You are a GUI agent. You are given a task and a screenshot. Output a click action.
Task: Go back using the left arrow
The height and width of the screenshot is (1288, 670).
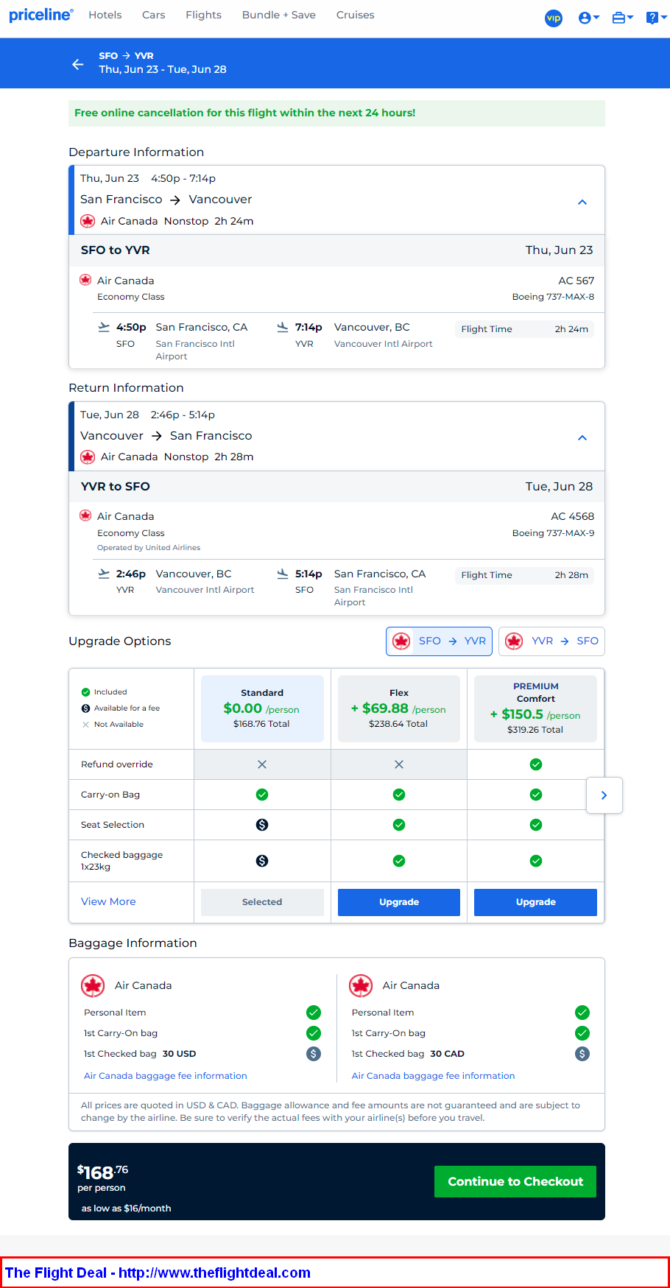click(x=78, y=64)
